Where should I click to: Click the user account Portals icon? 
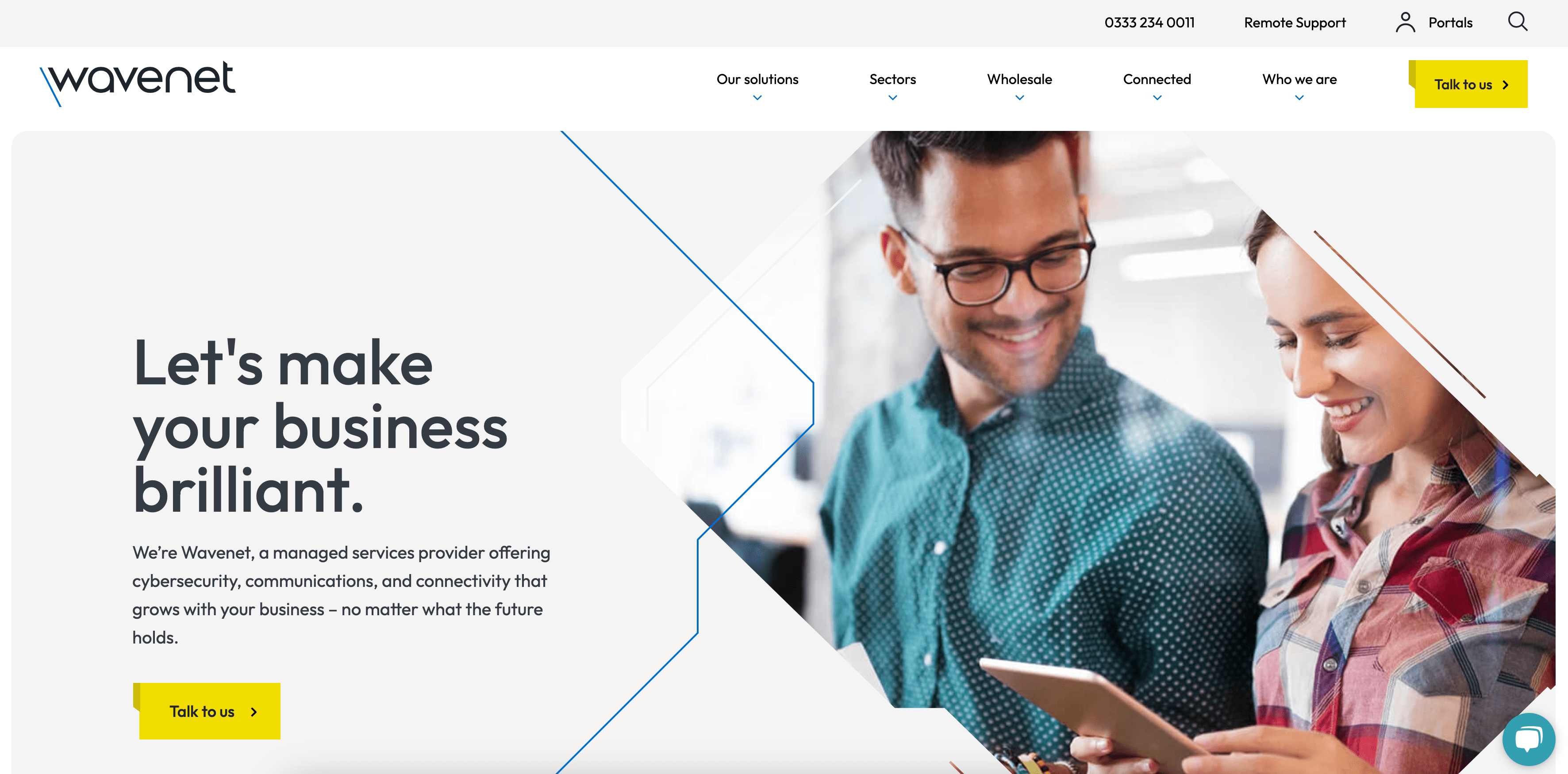(1405, 22)
